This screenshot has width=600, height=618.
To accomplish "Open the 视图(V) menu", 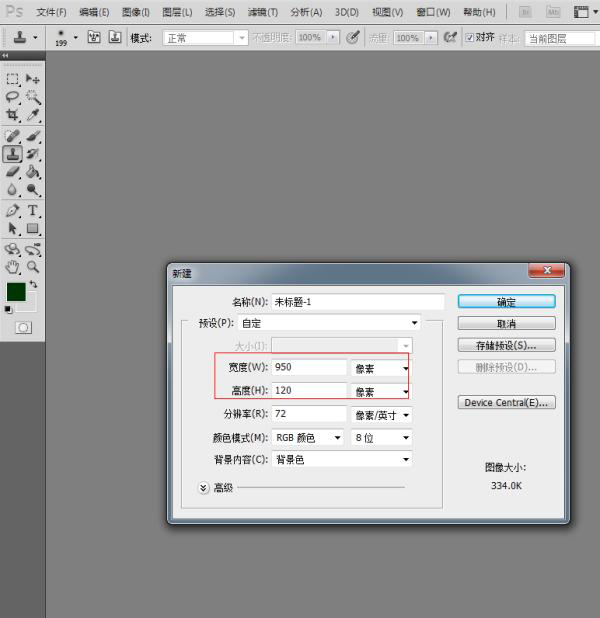I will coord(388,12).
